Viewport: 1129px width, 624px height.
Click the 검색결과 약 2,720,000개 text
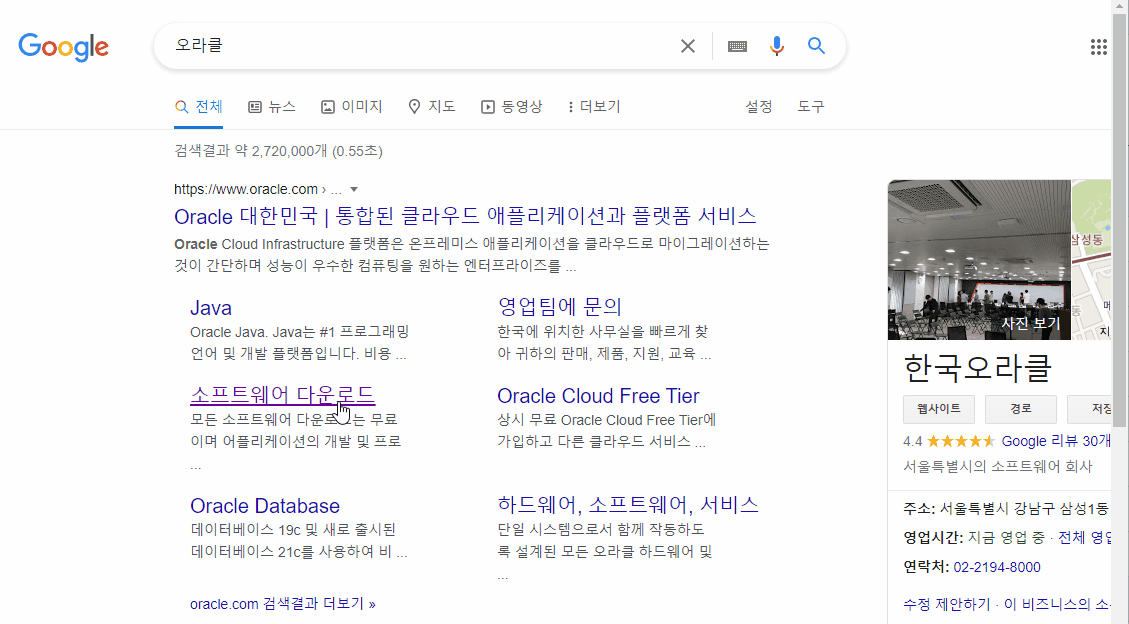tap(279, 151)
